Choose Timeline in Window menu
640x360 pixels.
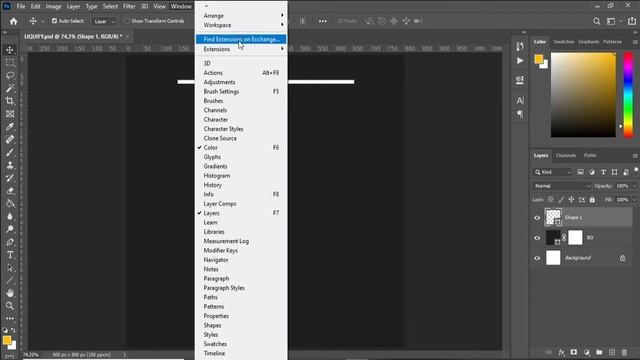pyautogui.click(x=241, y=353)
